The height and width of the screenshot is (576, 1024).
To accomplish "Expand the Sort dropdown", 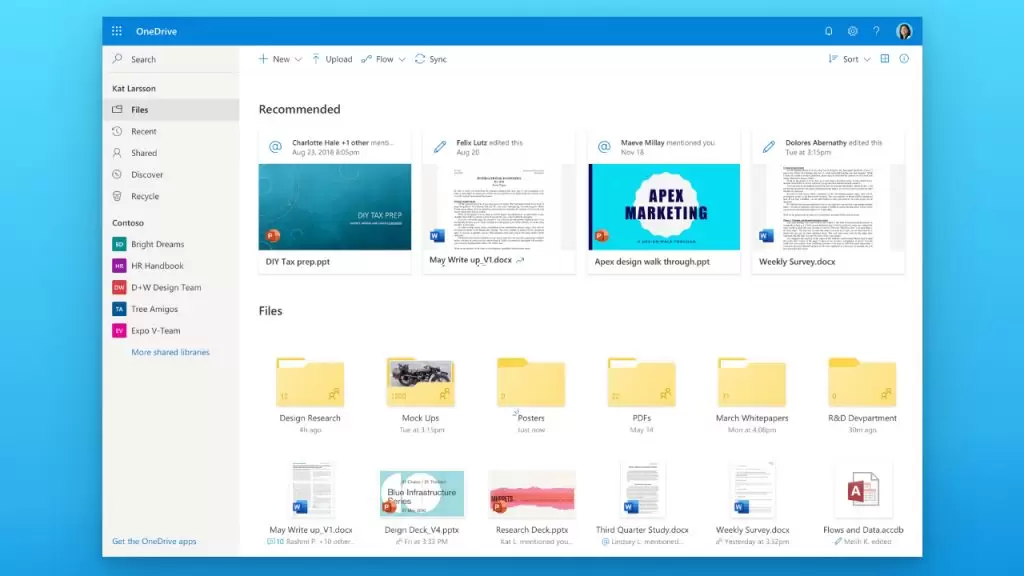I will pyautogui.click(x=867, y=59).
